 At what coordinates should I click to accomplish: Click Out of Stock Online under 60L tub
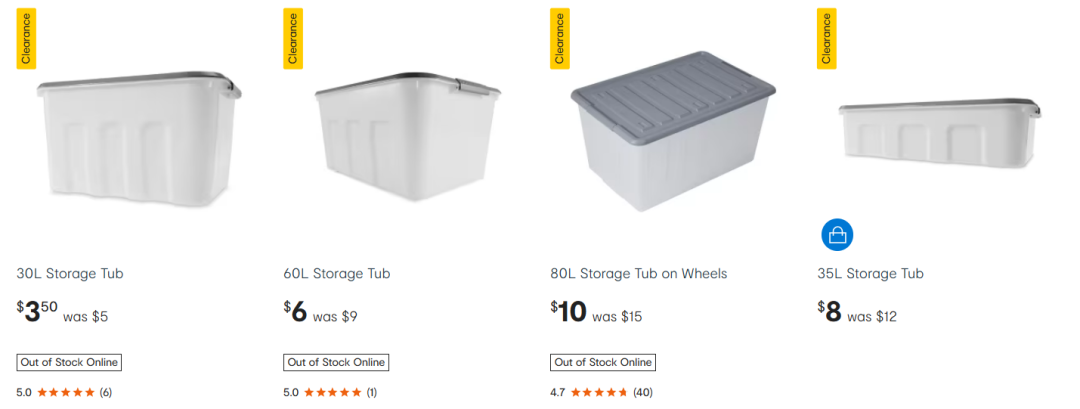(x=336, y=362)
